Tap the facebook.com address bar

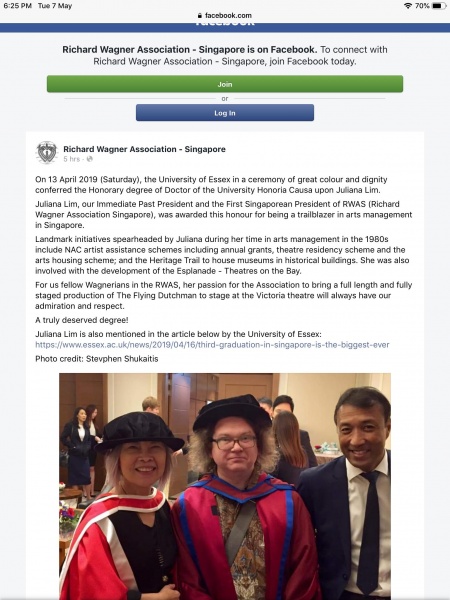click(225, 16)
